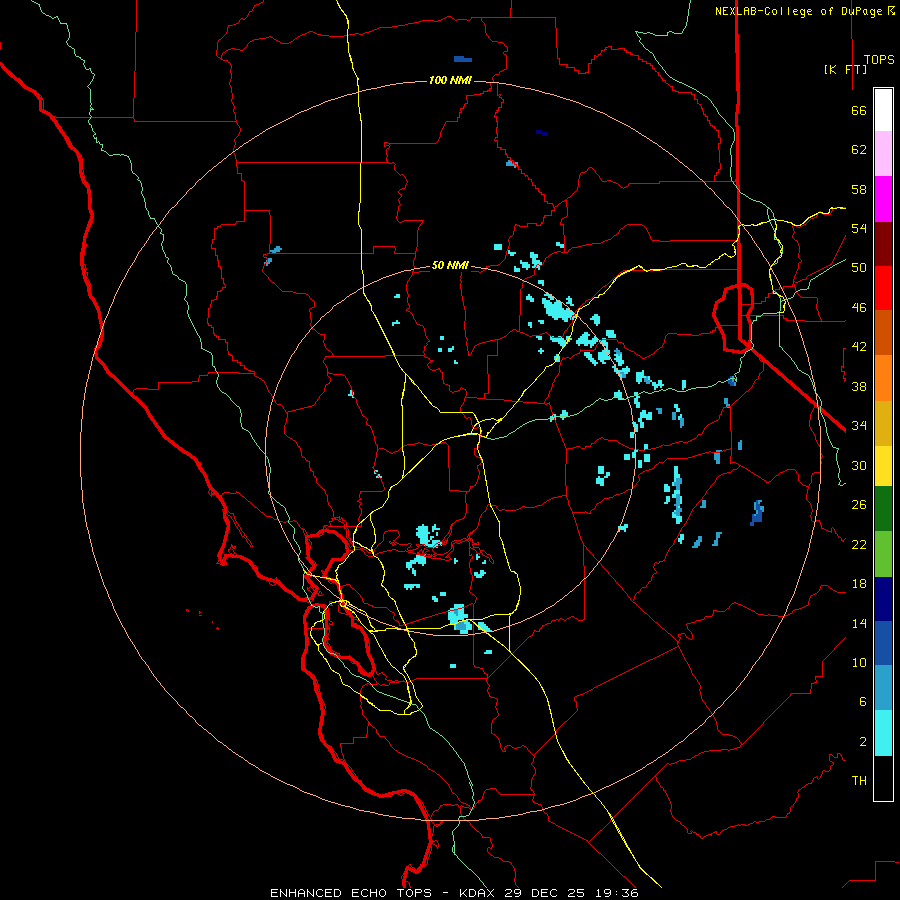Select the 22 legend value
The width and height of the screenshot is (900, 900).
point(859,544)
